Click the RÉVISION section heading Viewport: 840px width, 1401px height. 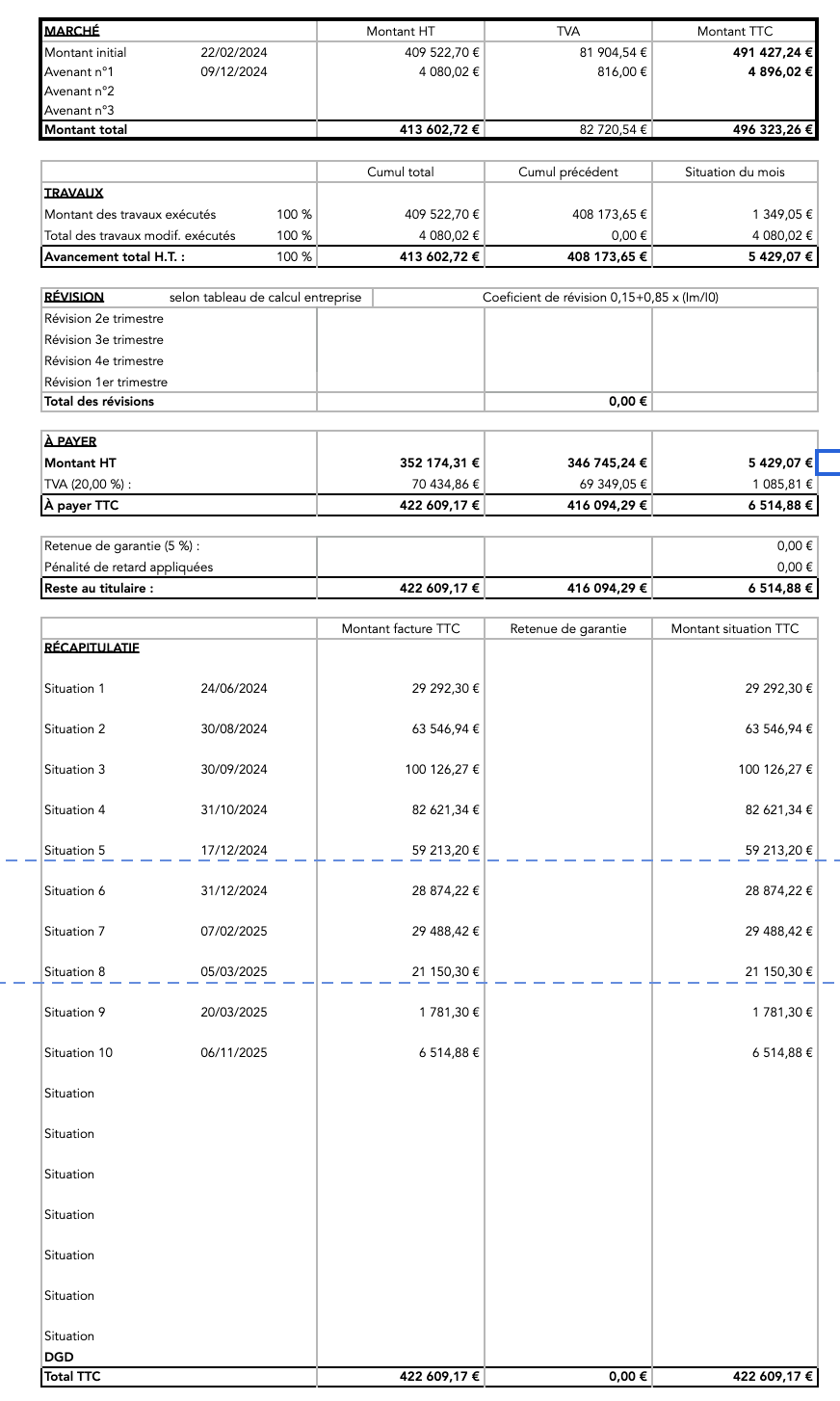(74, 298)
